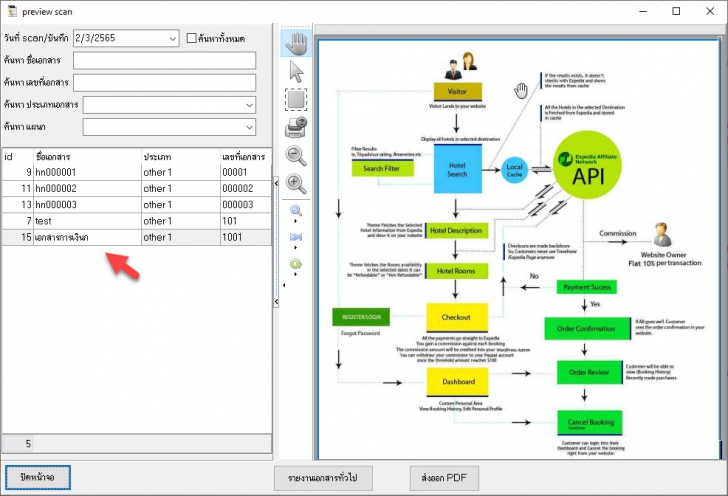Image resolution: width=728 pixels, height=496 pixels.
Task: Select the เอกสารการเงิน document row
Action: (136, 237)
